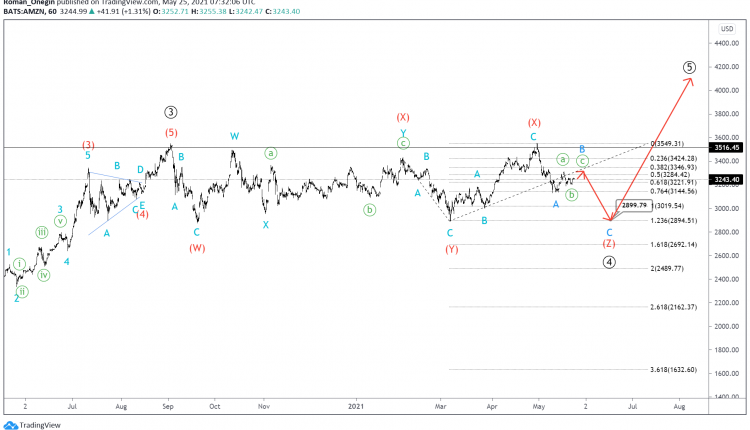Click the BATS:AMZN symbol title
The image size is (750, 430).
click(23, 11)
